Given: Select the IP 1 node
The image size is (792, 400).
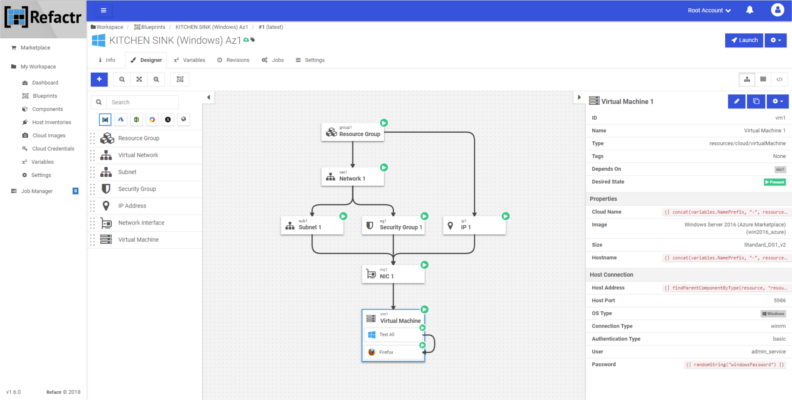Looking at the screenshot, I should pos(474,225).
